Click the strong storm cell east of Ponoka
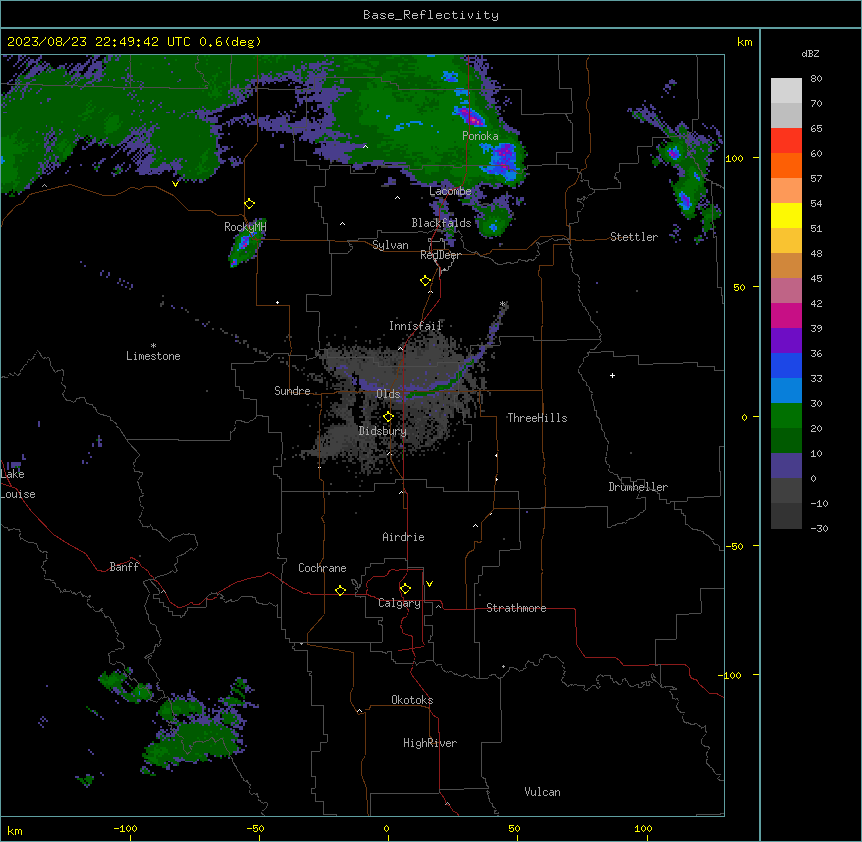 (504, 159)
